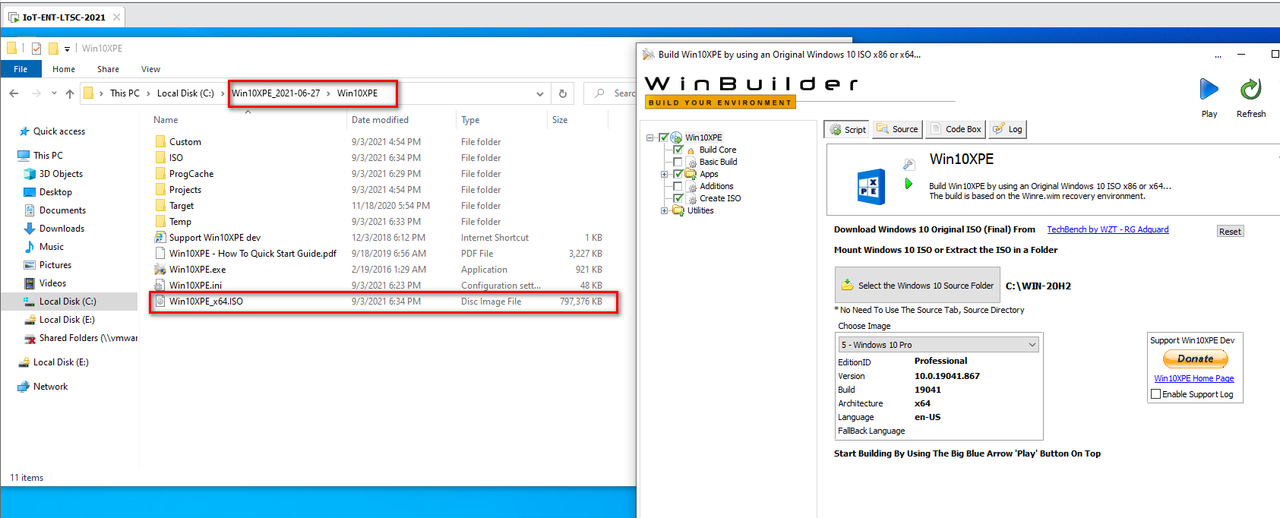The image size is (1280, 518).
Task: Uncheck the Create ISO checkbox
Action: click(x=678, y=198)
